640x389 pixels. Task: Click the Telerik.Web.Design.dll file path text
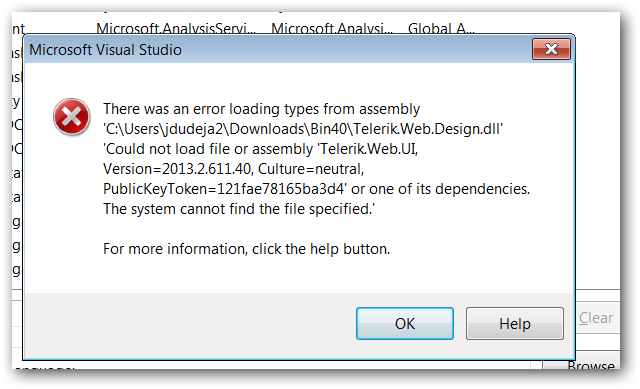coord(303,129)
